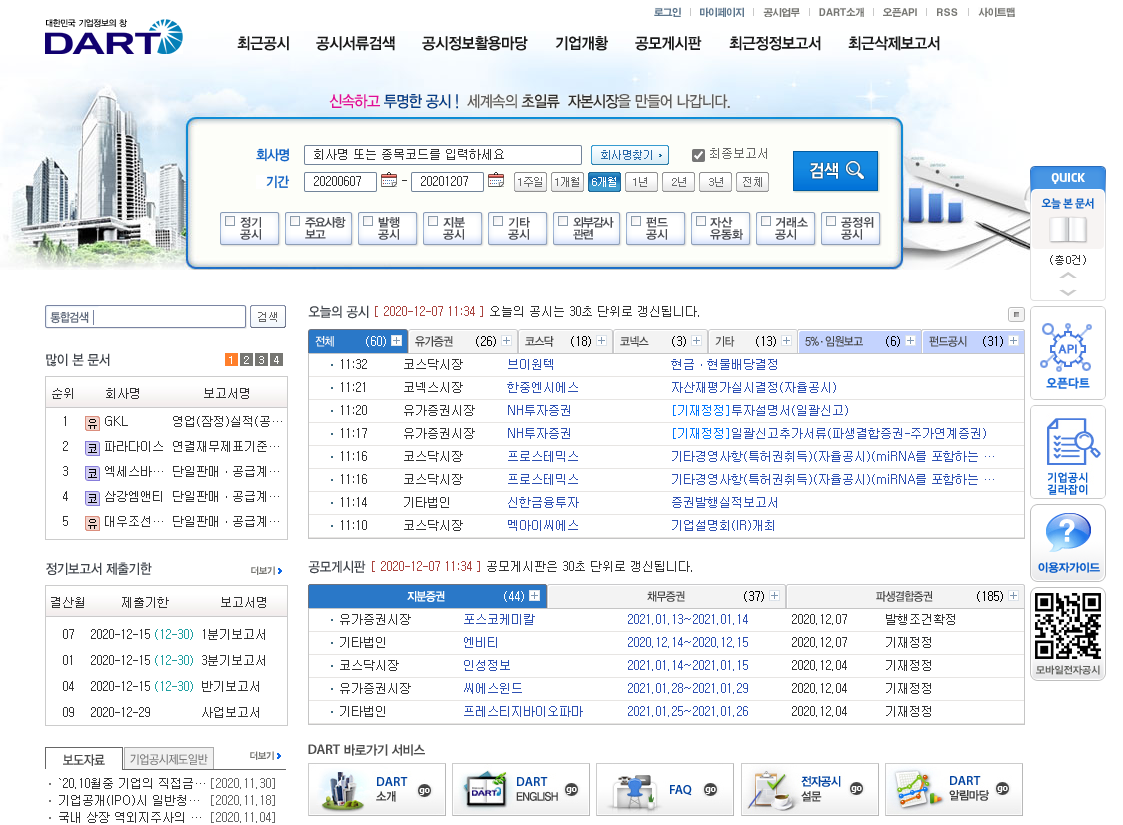This screenshot has height=825, width=1123.
Task: Select the 1년 period button
Action: (640, 182)
